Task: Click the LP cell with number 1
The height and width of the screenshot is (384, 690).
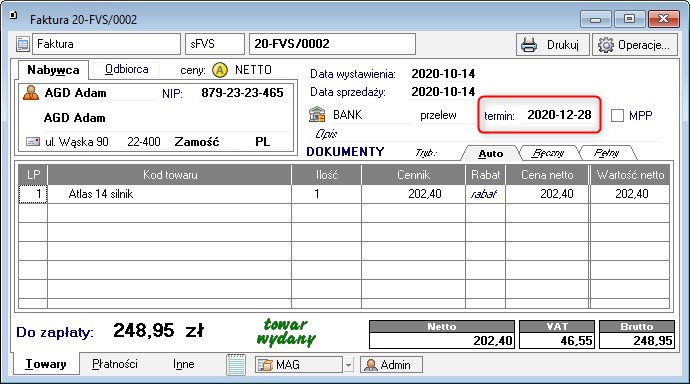Action: pos(33,194)
